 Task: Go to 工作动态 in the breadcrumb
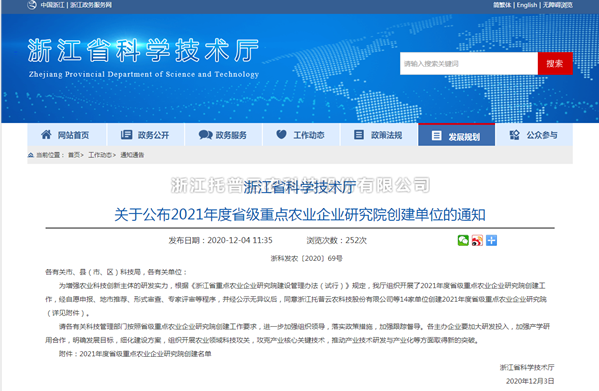pos(100,155)
